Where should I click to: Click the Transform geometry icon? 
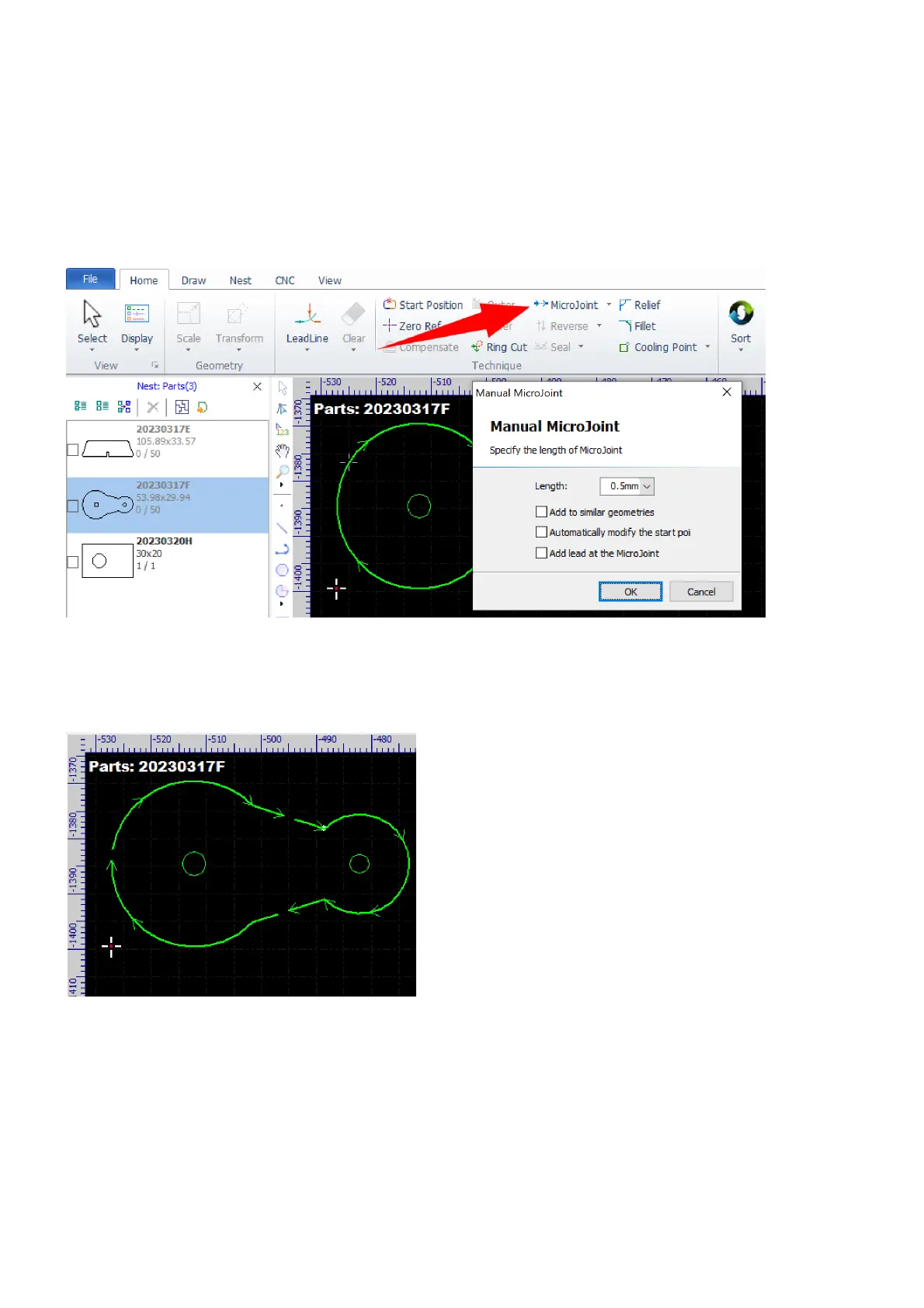point(238,314)
